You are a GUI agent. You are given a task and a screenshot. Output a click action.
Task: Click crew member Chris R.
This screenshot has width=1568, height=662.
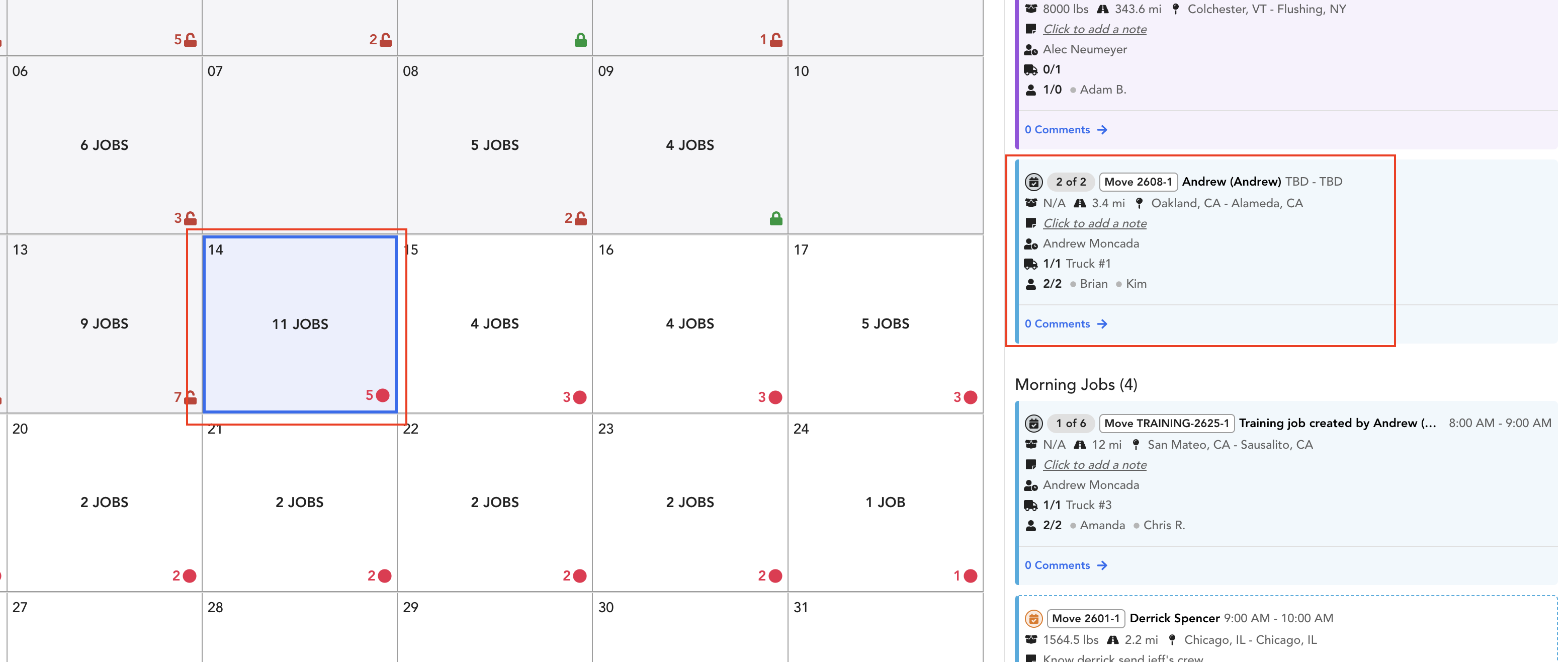(x=1164, y=525)
